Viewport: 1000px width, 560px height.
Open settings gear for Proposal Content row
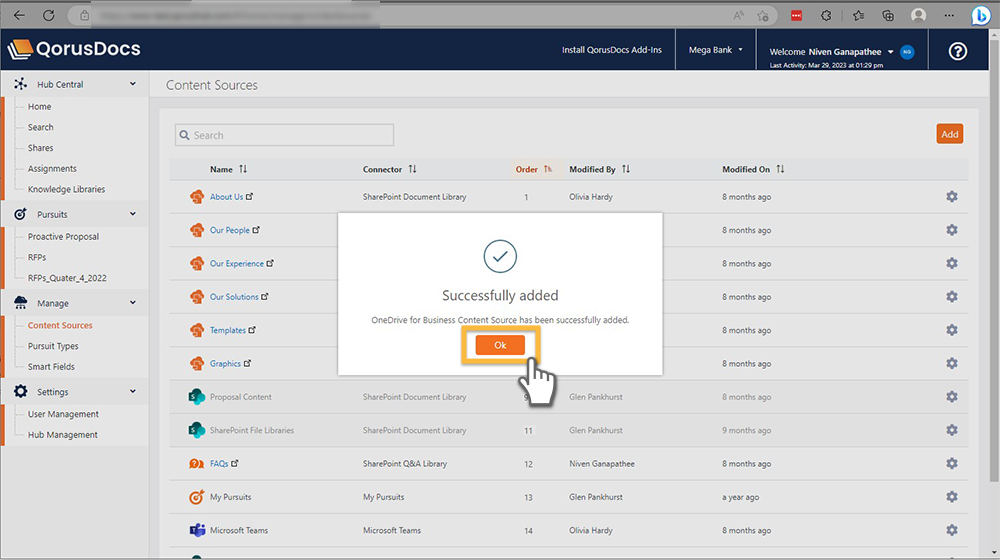pyautogui.click(x=952, y=397)
